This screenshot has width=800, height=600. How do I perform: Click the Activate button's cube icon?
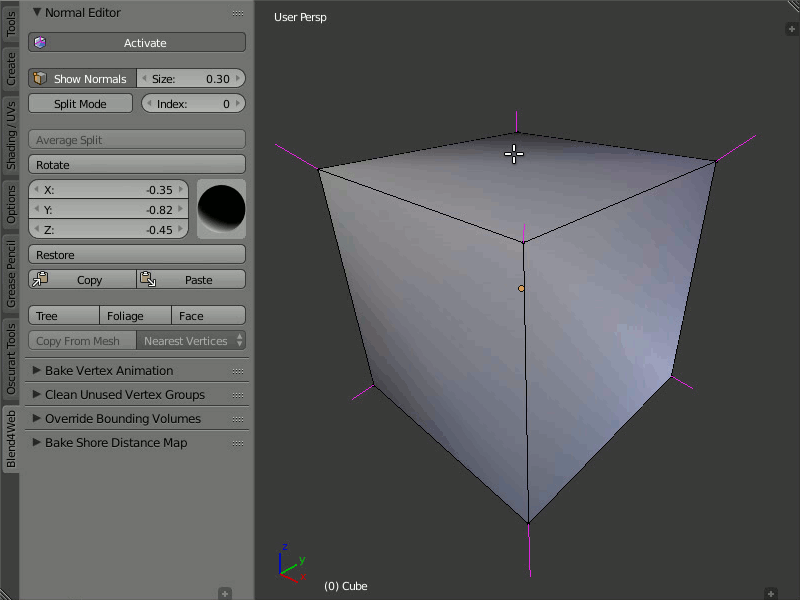click(x=40, y=43)
